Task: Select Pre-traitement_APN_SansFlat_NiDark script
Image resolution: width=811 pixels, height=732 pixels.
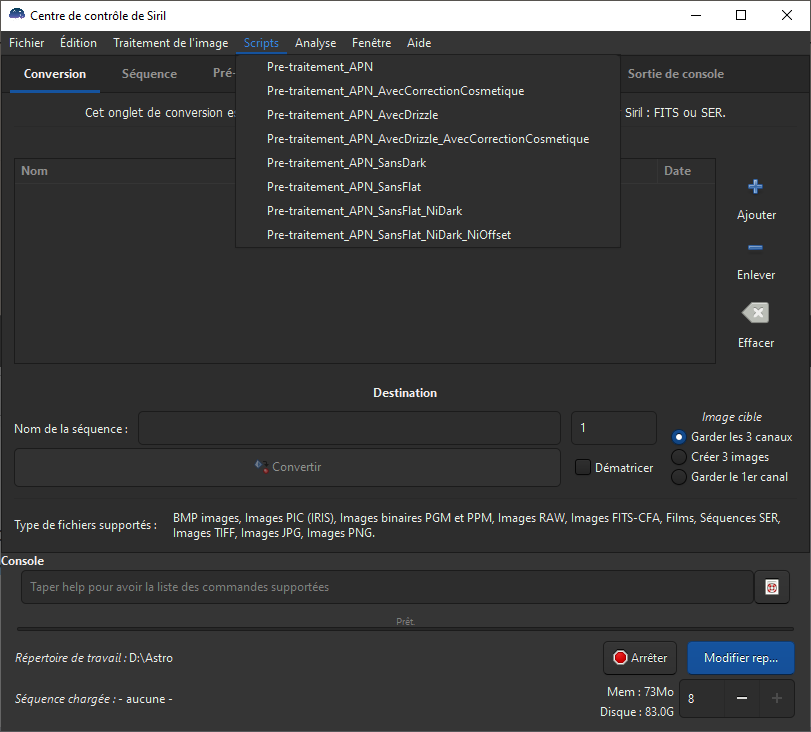Action: click(x=428, y=211)
